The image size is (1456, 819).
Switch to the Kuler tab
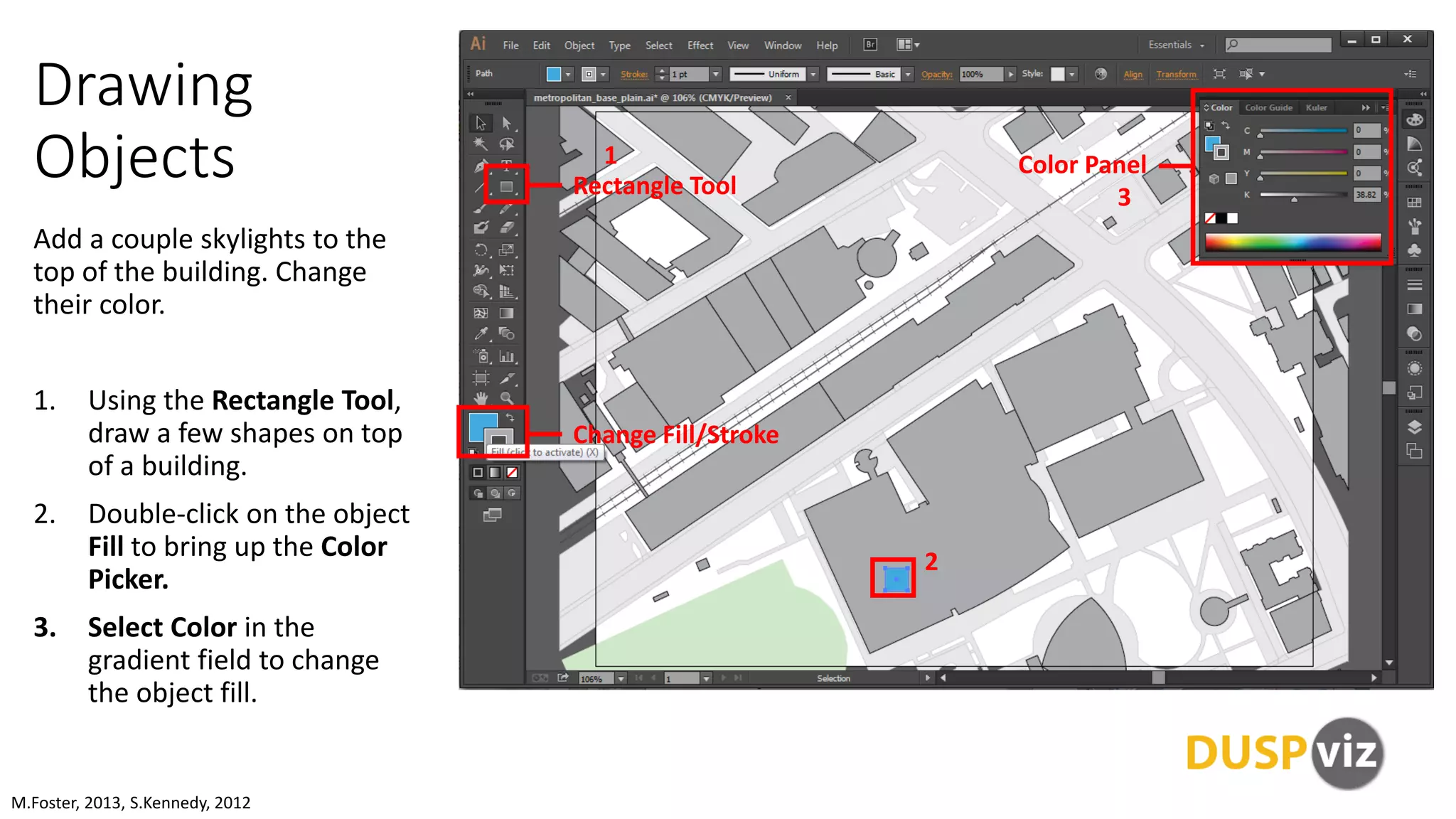[1316, 107]
